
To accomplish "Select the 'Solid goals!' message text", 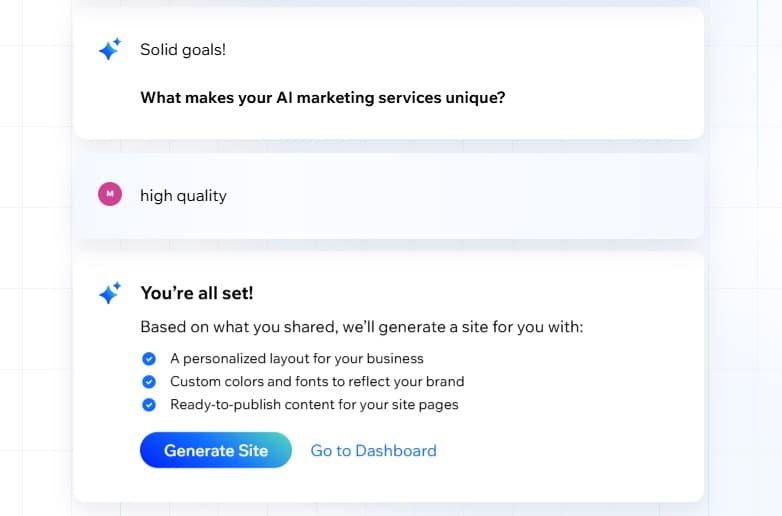I will click(x=183, y=50).
